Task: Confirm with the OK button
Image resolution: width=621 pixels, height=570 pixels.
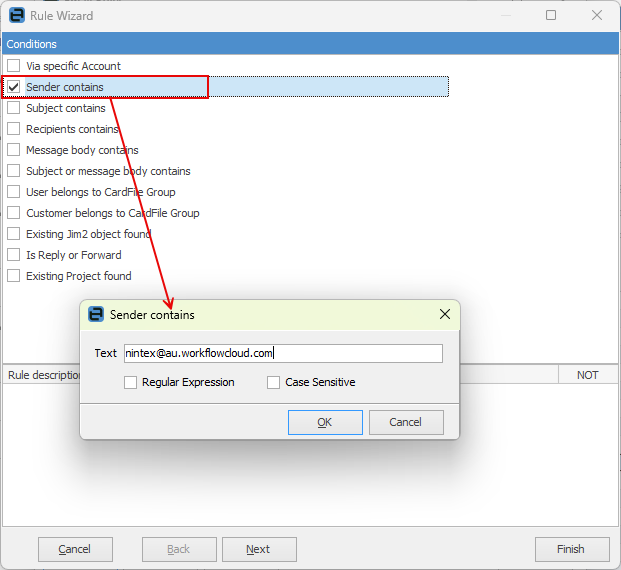Action: pos(325,422)
